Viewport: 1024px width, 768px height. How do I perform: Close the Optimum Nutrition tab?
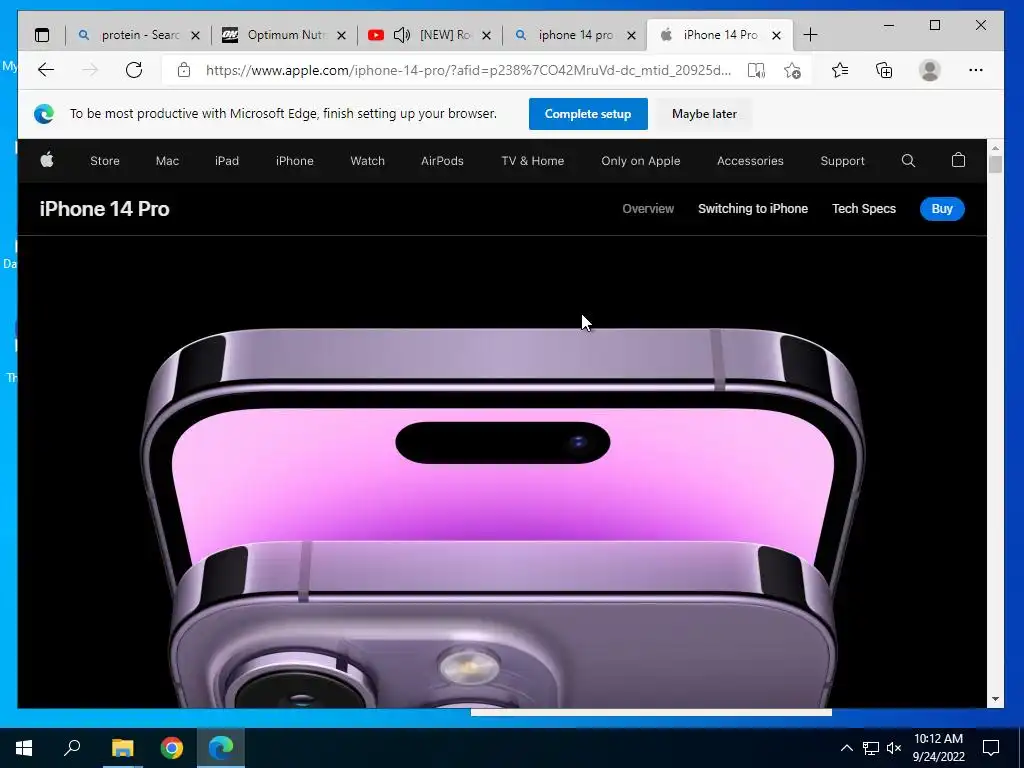click(341, 36)
